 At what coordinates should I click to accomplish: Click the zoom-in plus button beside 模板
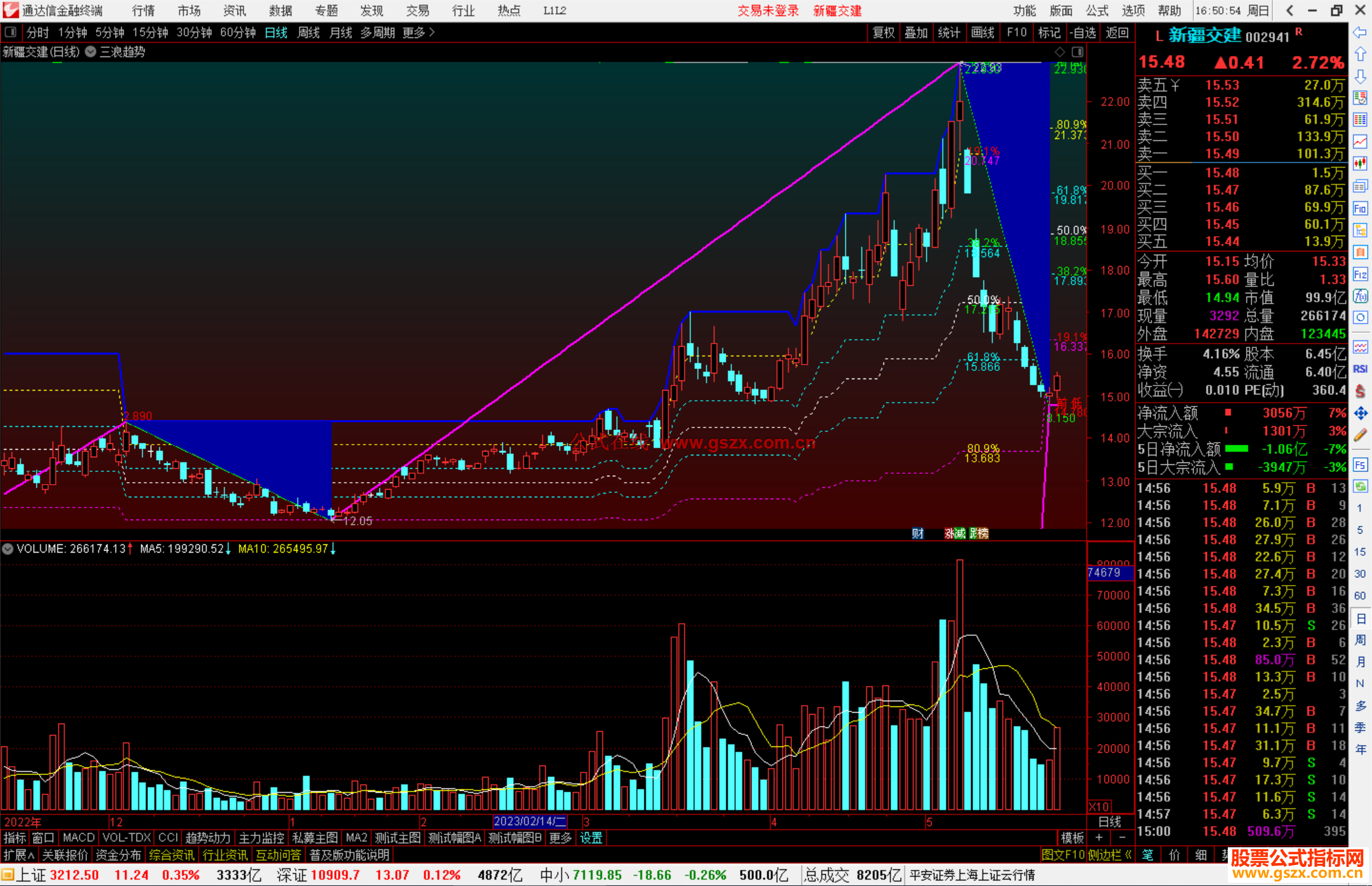pyautogui.click(x=1099, y=838)
